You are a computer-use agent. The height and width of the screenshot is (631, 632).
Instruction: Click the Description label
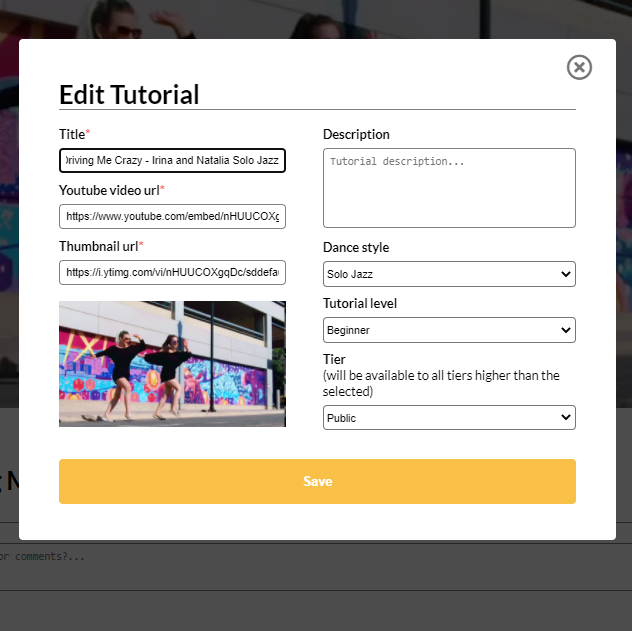(356, 134)
